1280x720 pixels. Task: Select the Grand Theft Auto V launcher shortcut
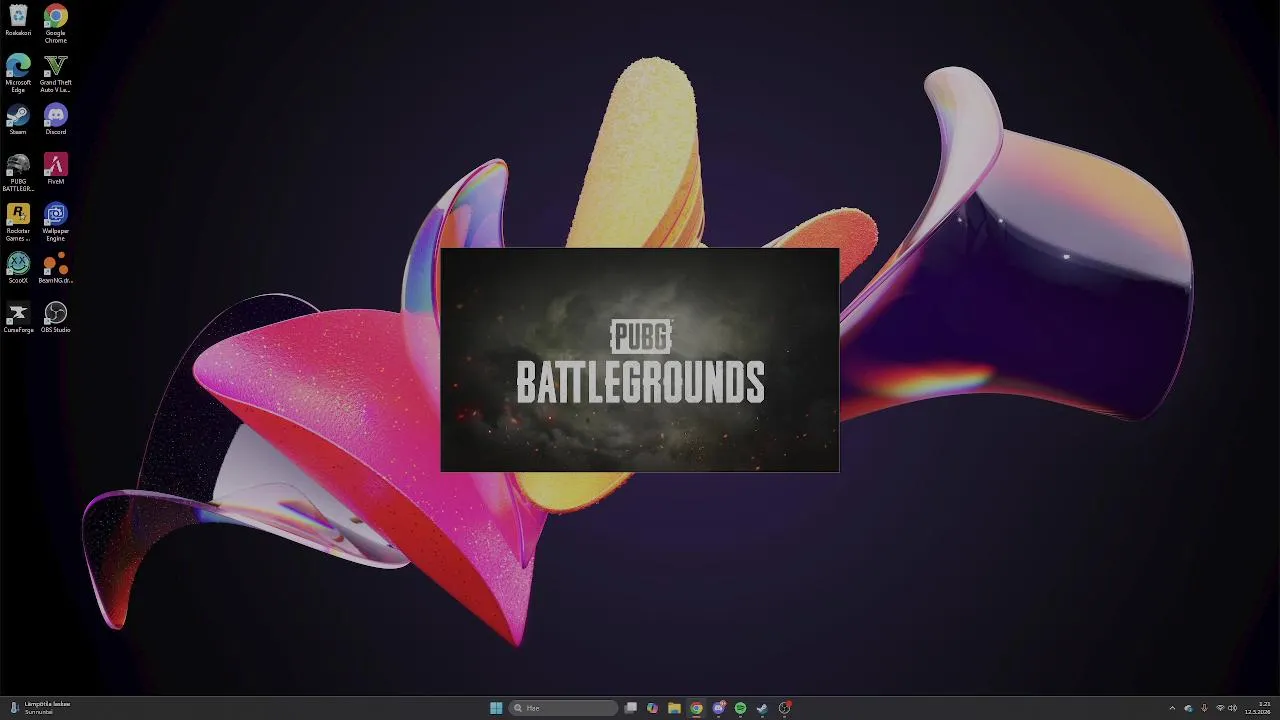pyautogui.click(x=56, y=73)
